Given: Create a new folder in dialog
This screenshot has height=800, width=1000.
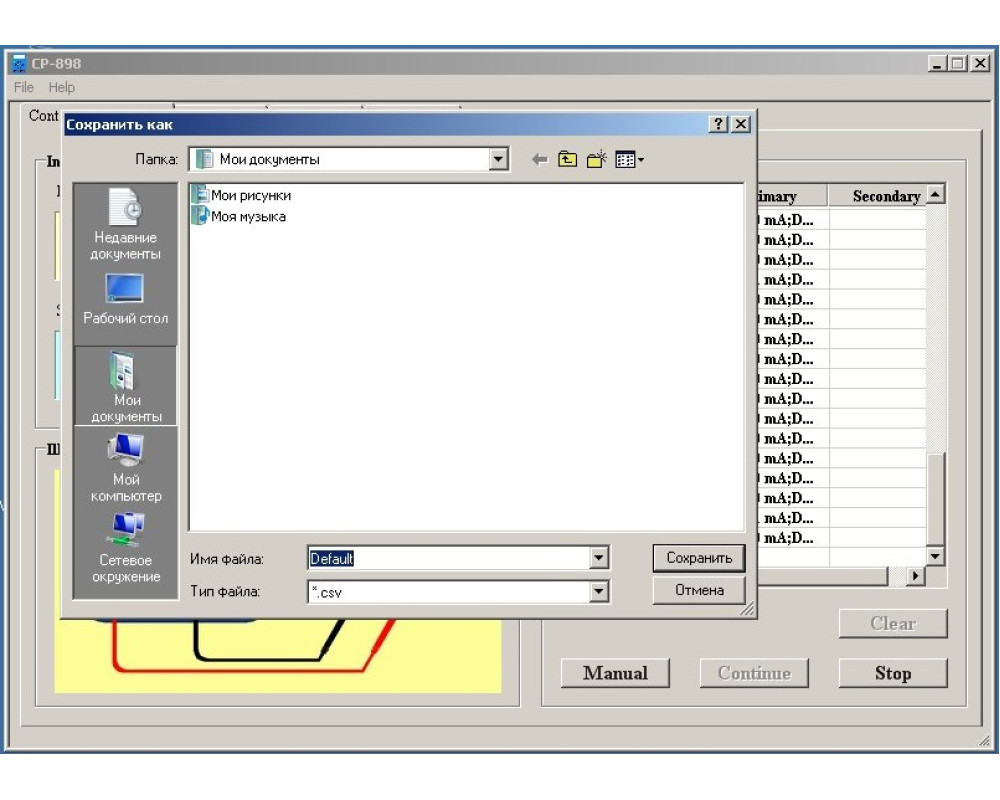Looking at the screenshot, I should click(597, 160).
